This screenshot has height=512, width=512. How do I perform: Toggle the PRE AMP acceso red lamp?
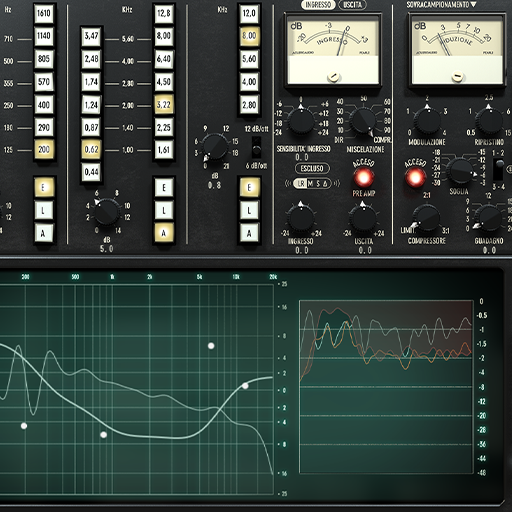click(364, 177)
